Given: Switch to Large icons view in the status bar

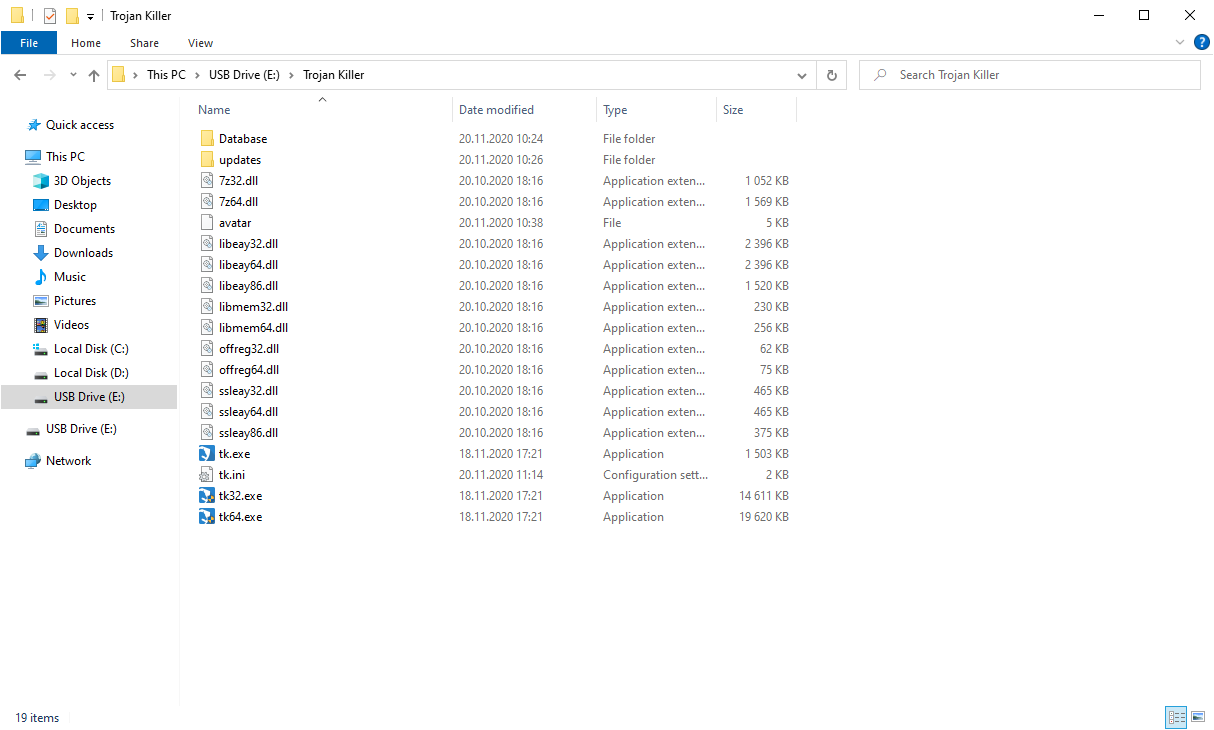Looking at the screenshot, I should click(x=1198, y=717).
